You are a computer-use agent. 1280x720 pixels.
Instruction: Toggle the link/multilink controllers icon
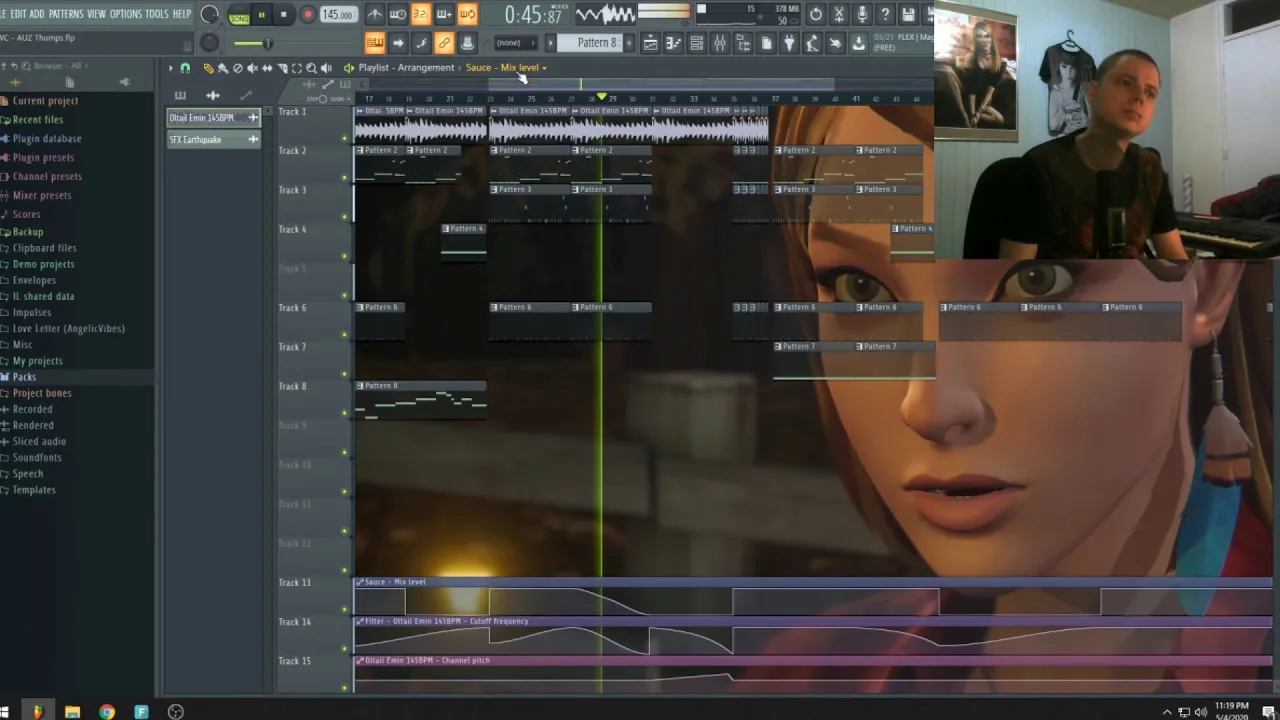pyautogui.click(x=444, y=43)
